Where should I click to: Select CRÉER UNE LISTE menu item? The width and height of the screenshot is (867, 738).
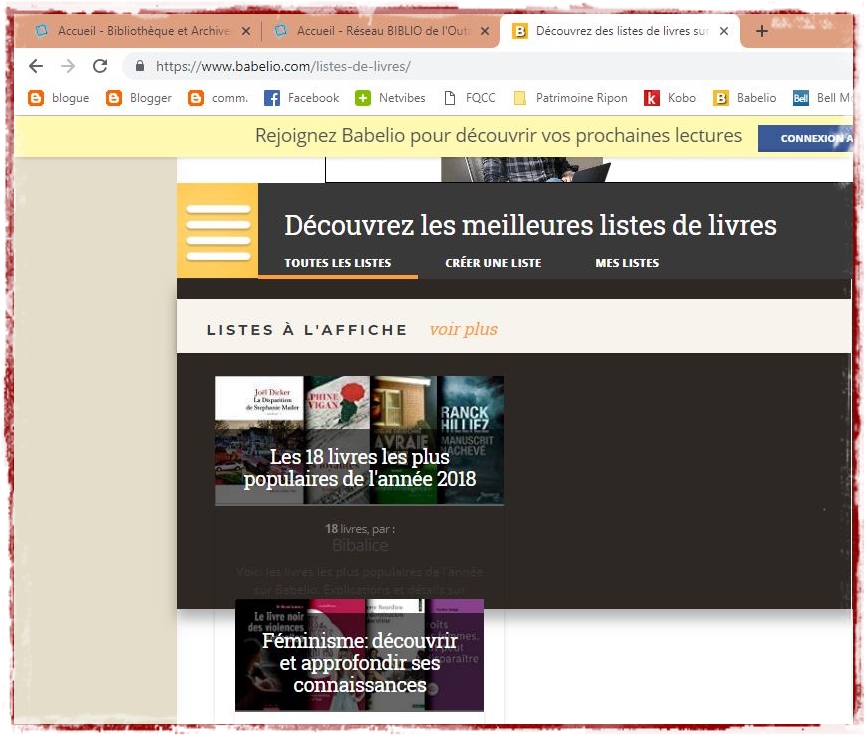pos(493,263)
